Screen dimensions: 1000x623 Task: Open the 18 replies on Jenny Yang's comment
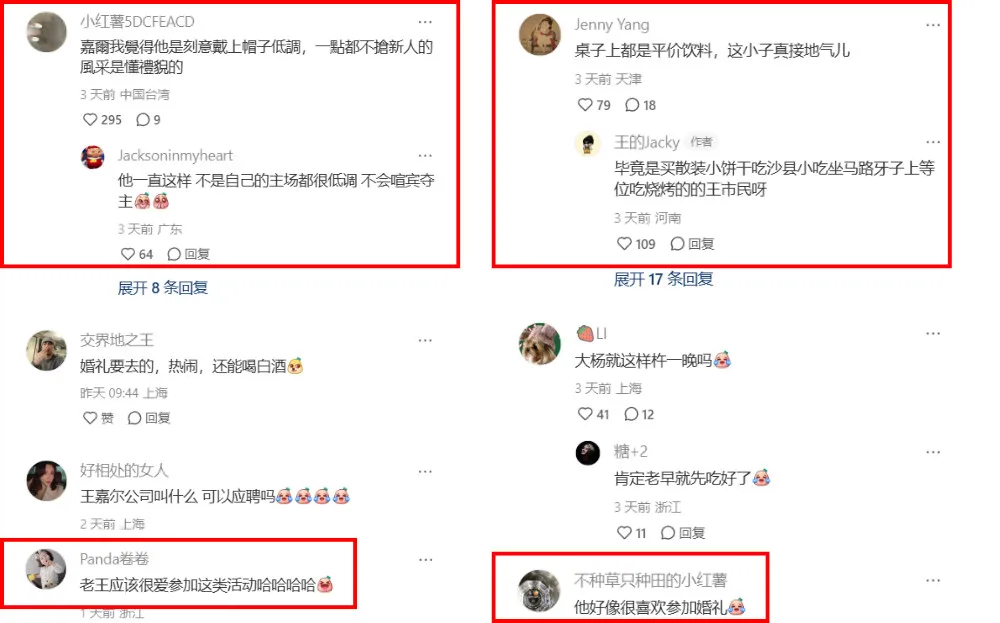640,105
